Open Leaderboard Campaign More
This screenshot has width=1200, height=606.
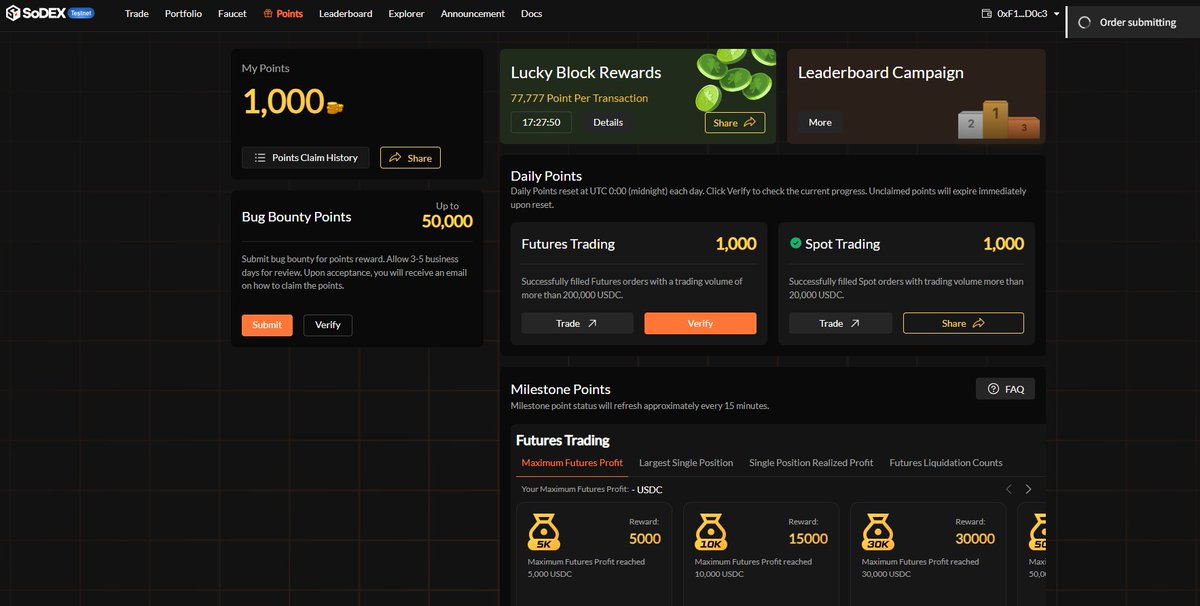click(x=820, y=122)
